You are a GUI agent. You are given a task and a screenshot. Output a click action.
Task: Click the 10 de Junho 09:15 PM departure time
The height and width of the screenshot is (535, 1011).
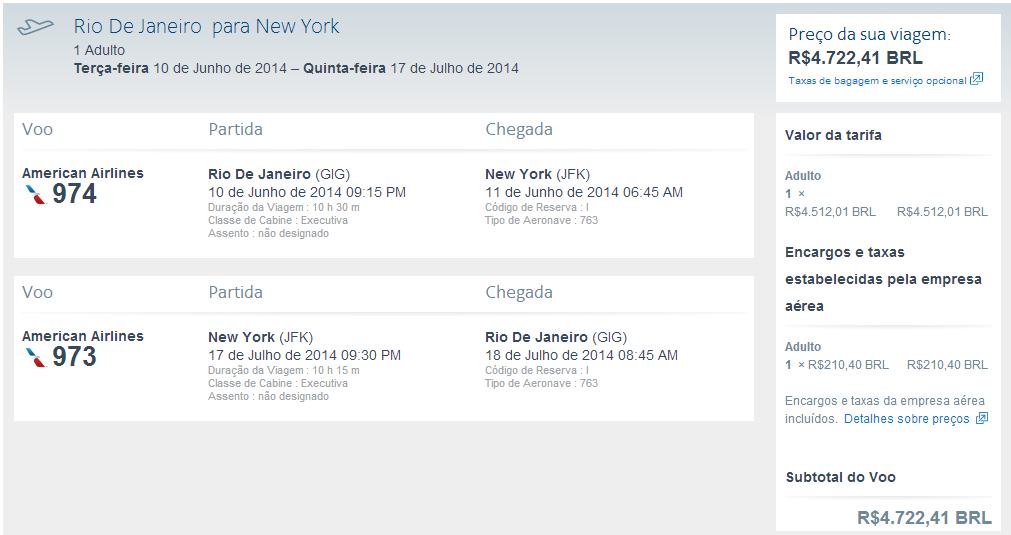pyautogui.click(x=307, y=192)
